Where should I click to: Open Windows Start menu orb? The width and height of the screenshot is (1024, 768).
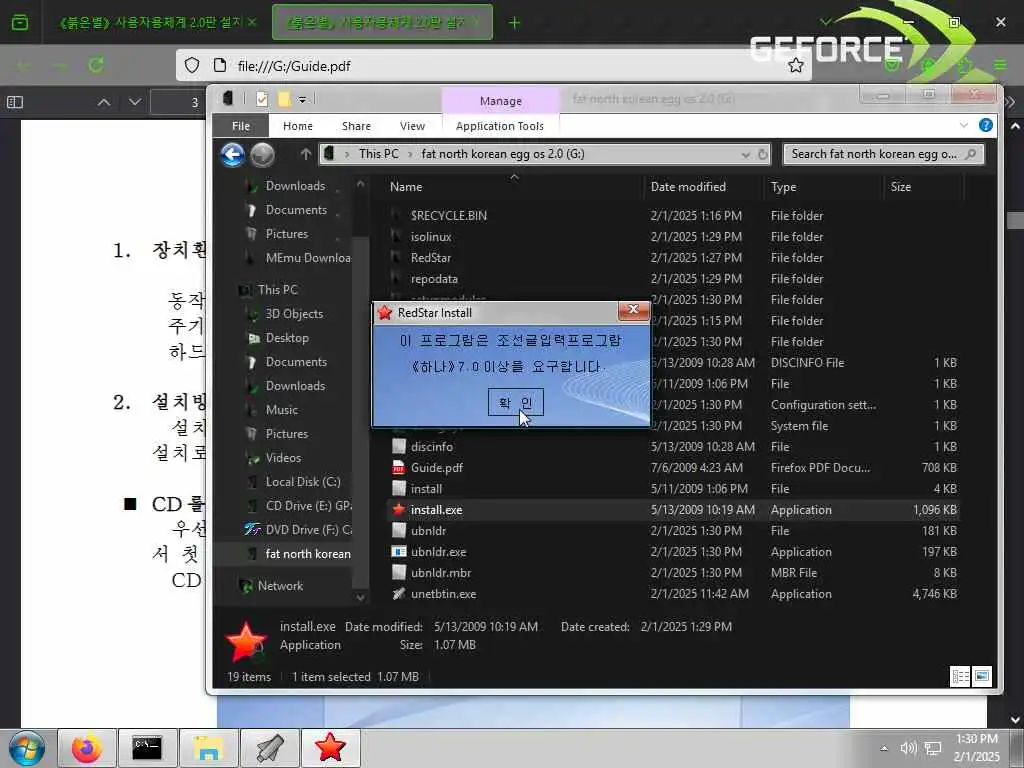[27, 748]
